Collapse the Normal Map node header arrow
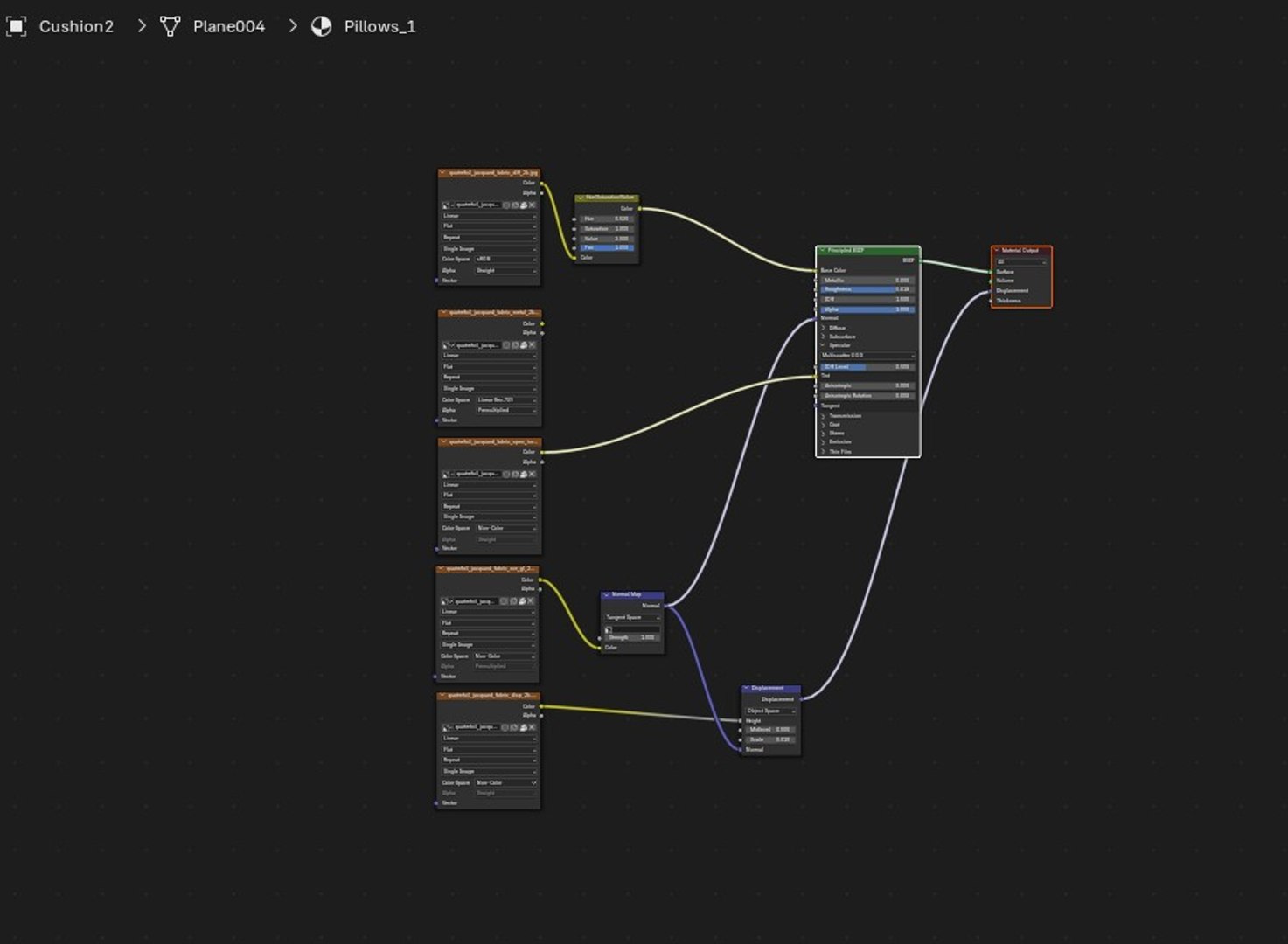The width and height of the screenshot is (1288, 944). (x=606, y=595)
